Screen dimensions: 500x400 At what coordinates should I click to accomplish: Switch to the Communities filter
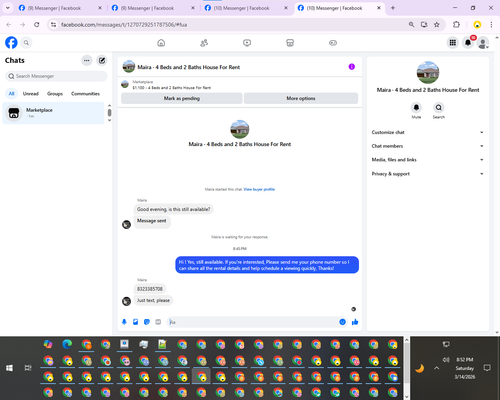click(x=85, y=94)
